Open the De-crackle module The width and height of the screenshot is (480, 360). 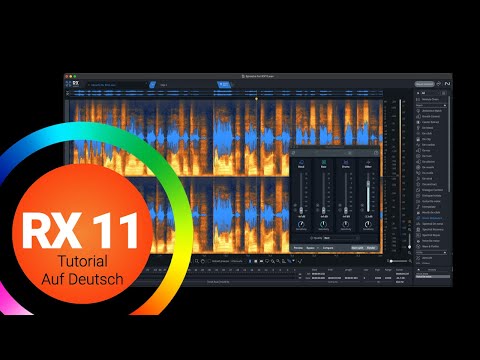click(432, 145)
